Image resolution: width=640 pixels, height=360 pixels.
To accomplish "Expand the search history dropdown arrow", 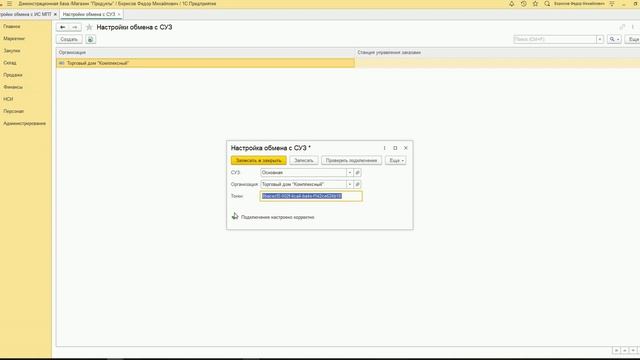I will 600,40.
